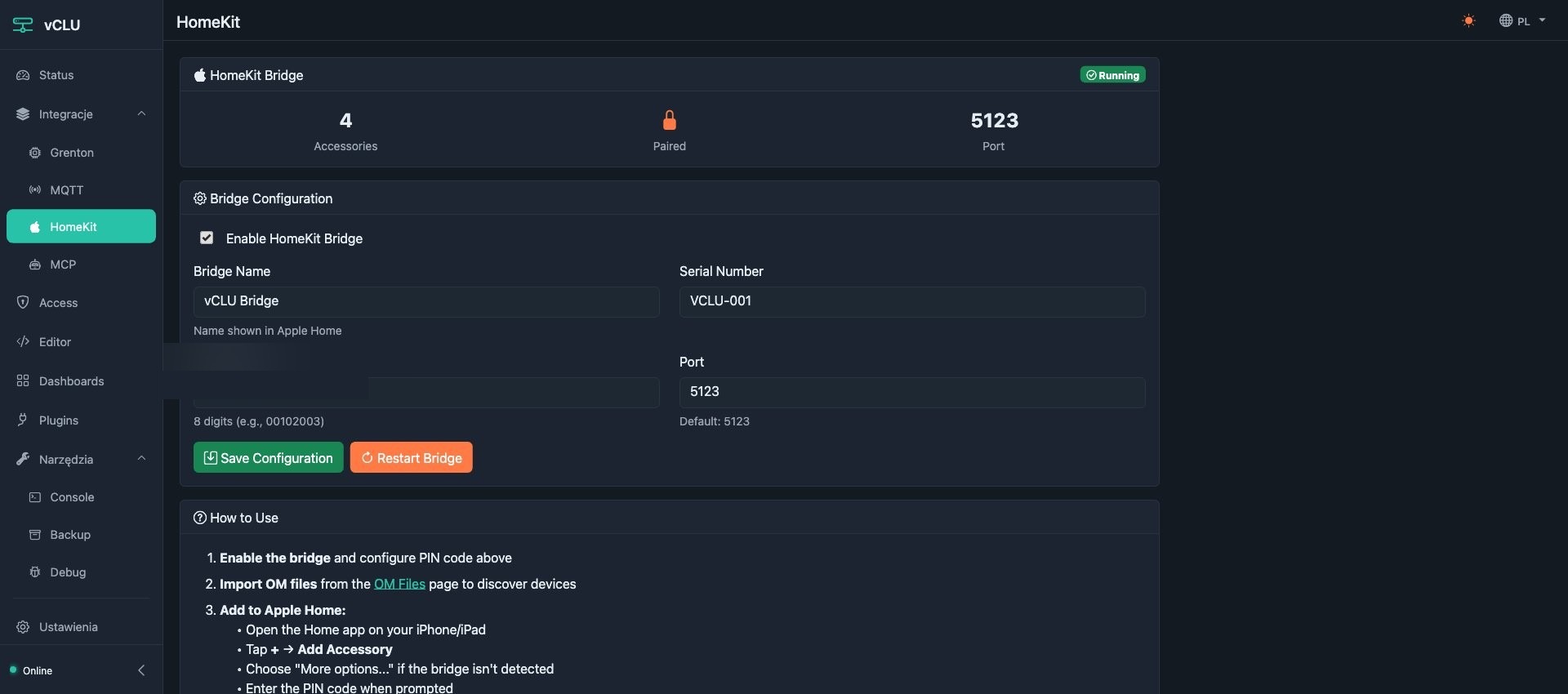Go to Access page

tap(58, 303)
